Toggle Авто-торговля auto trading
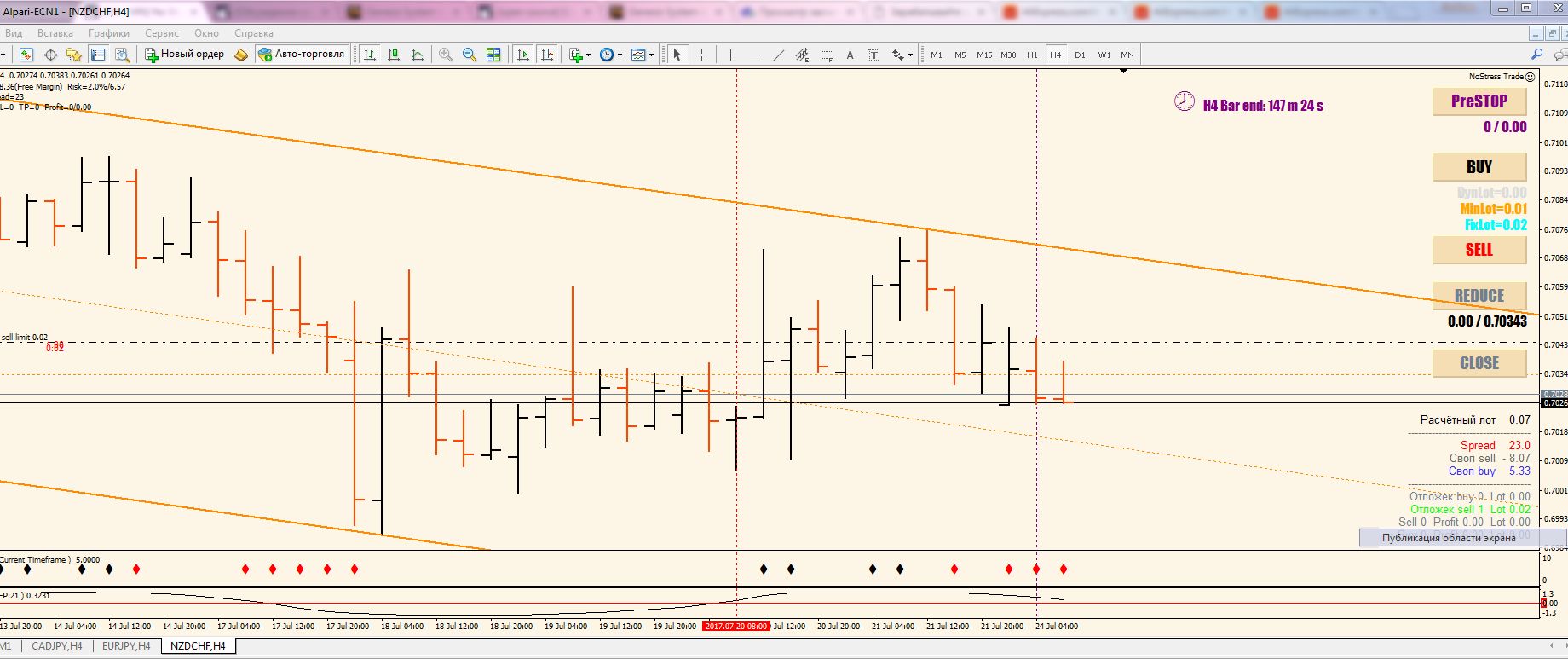Image resolution: width=1568 pixels, height=659 pixels. tap(302, 54)
